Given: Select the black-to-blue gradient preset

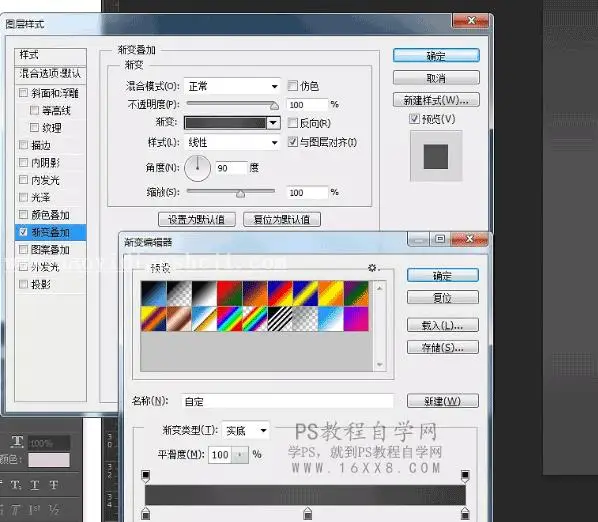Looking at the screenshot, I should pyautogui.click(x=154, y=294).
